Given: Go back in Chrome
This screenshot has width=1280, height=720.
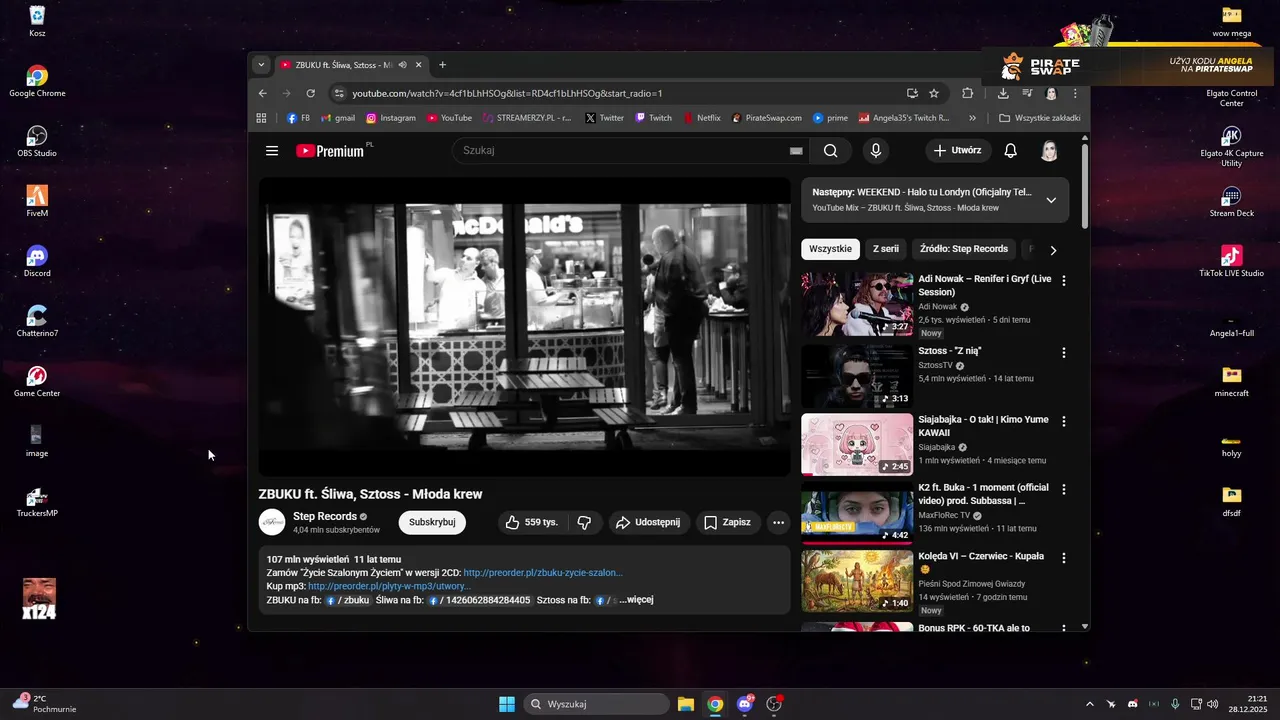Looking at the screenshot, I should [x=263, y=93].
